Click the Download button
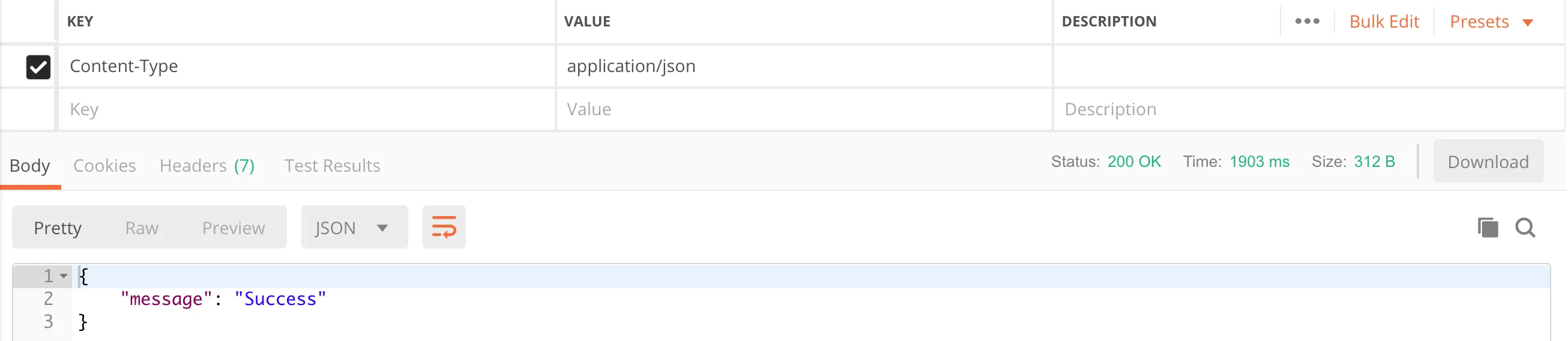 pyautogui.click(x=1487, y=162)
